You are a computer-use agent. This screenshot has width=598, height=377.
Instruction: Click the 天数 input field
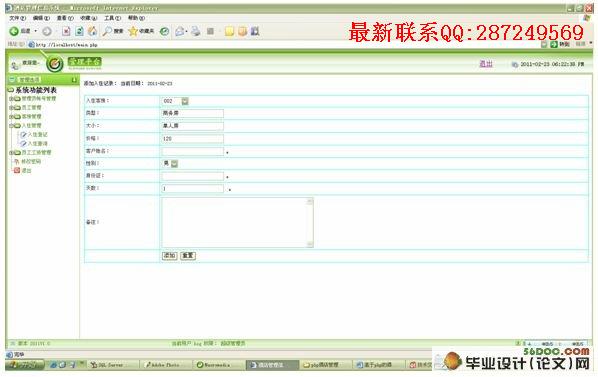193,189
